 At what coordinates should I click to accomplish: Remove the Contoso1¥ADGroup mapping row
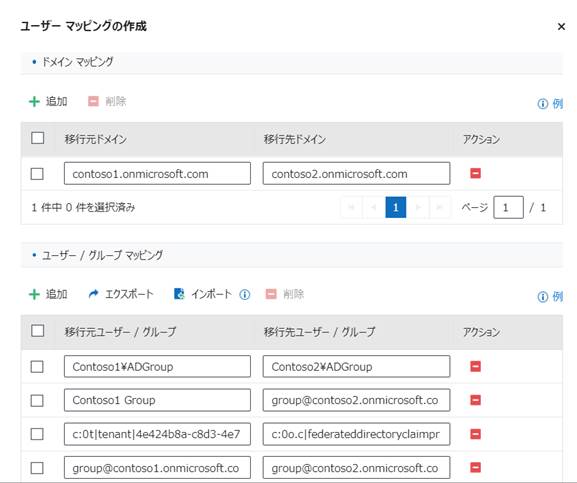pyautogui.click(x=475, y=366)
